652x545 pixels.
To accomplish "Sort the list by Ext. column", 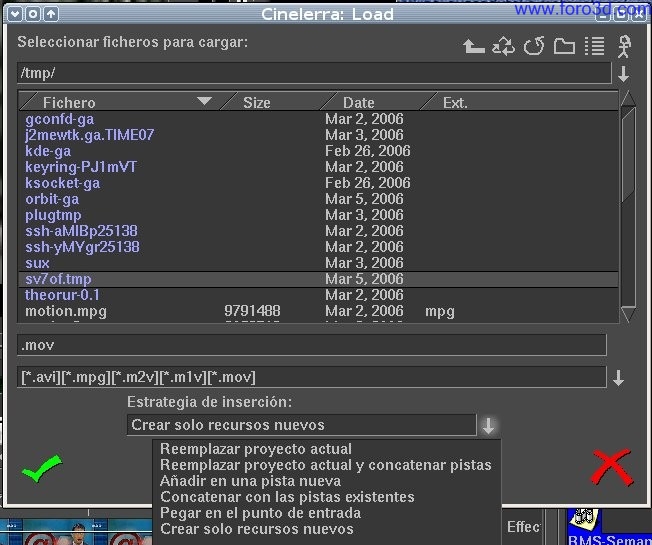I will tap(454, 103).
